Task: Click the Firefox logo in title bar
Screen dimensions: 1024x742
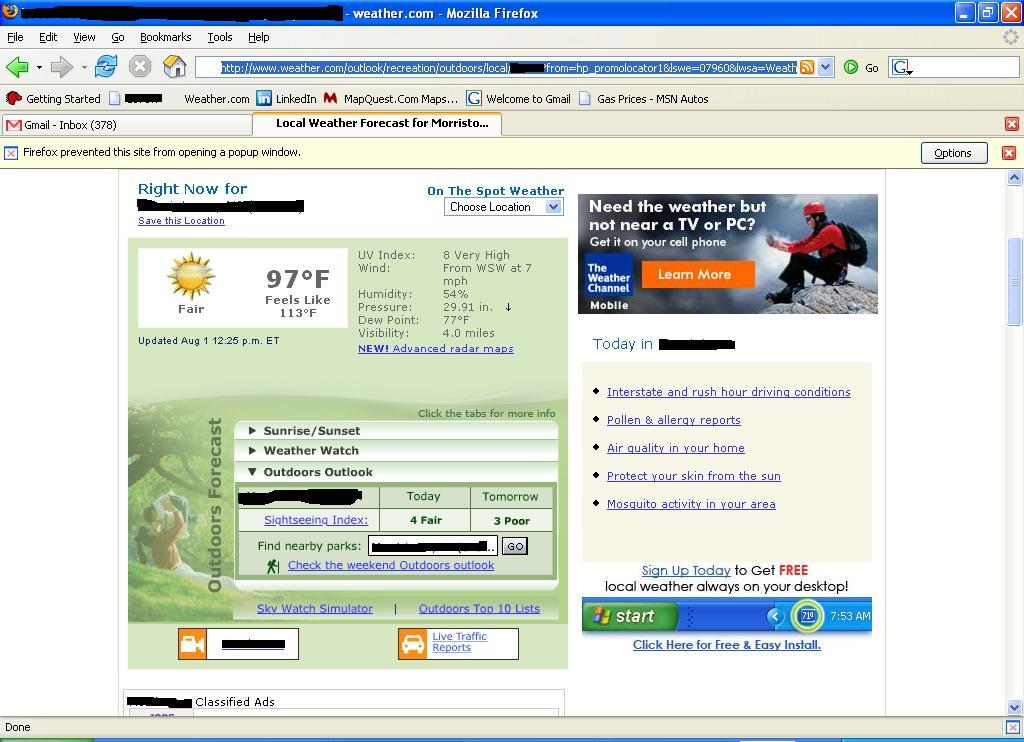Action: pos(10,12)
